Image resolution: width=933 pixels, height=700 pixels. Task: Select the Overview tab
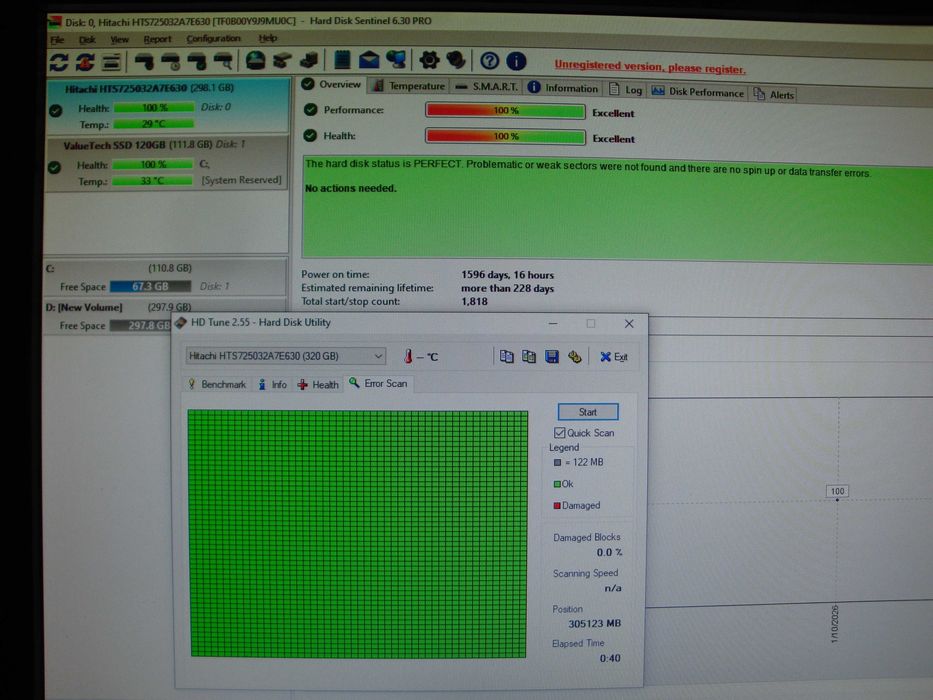coord(331,84)
